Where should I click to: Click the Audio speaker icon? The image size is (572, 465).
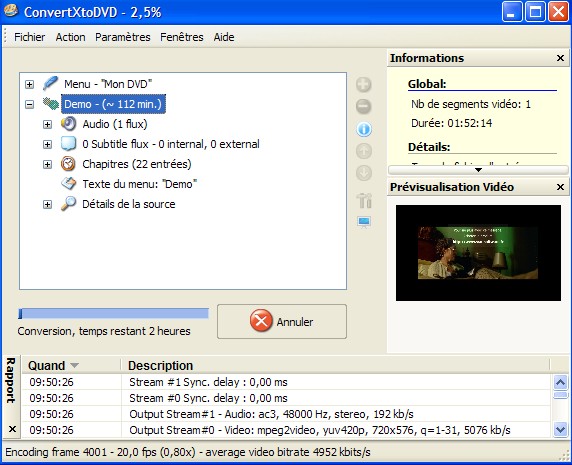point(68,124)
